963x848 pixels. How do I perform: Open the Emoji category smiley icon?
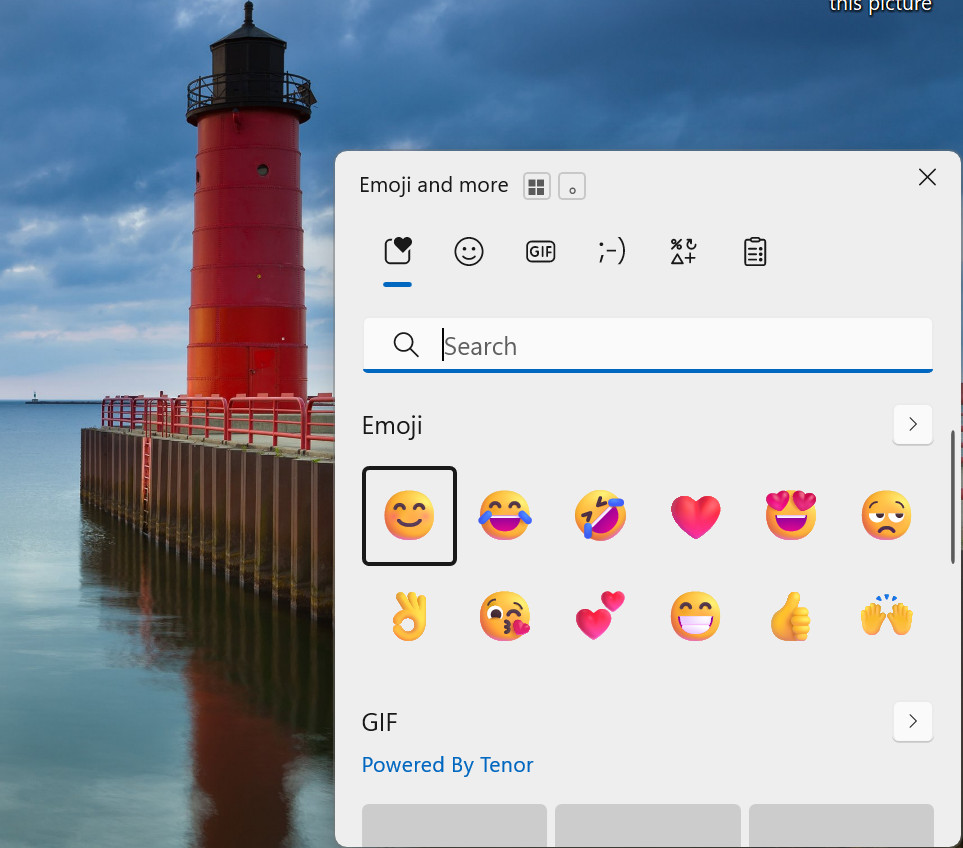click(469, 251)
